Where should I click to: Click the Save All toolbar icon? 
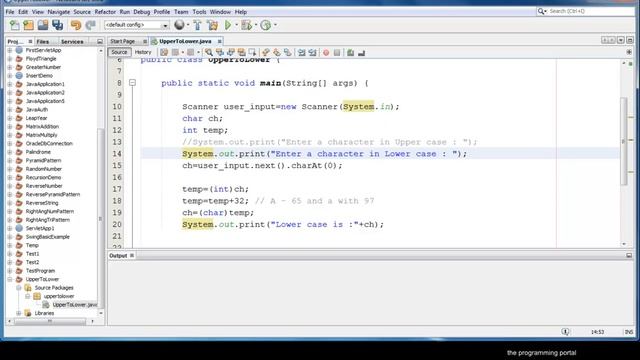(58, 25)
